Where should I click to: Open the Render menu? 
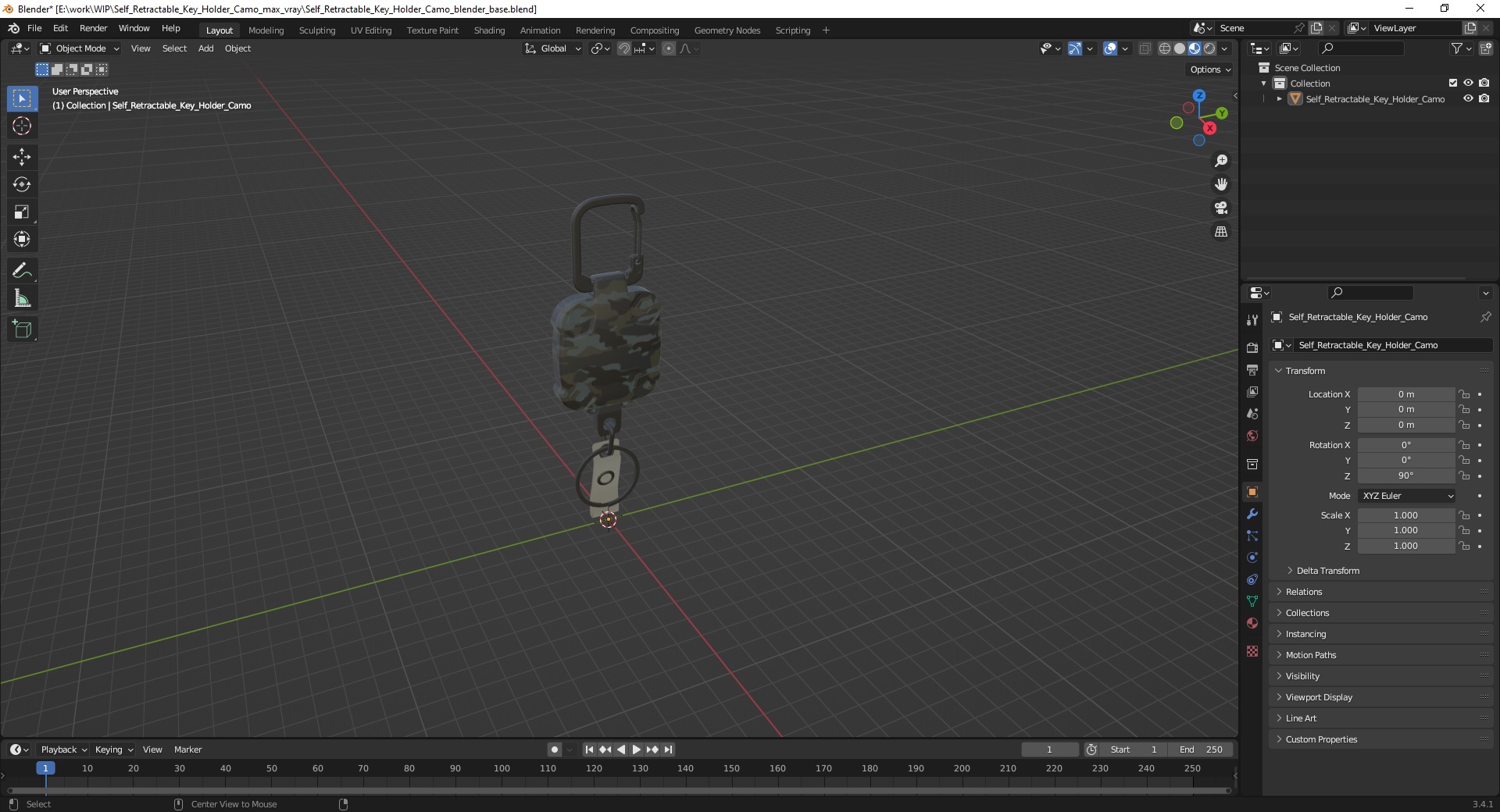coord(93,28)
